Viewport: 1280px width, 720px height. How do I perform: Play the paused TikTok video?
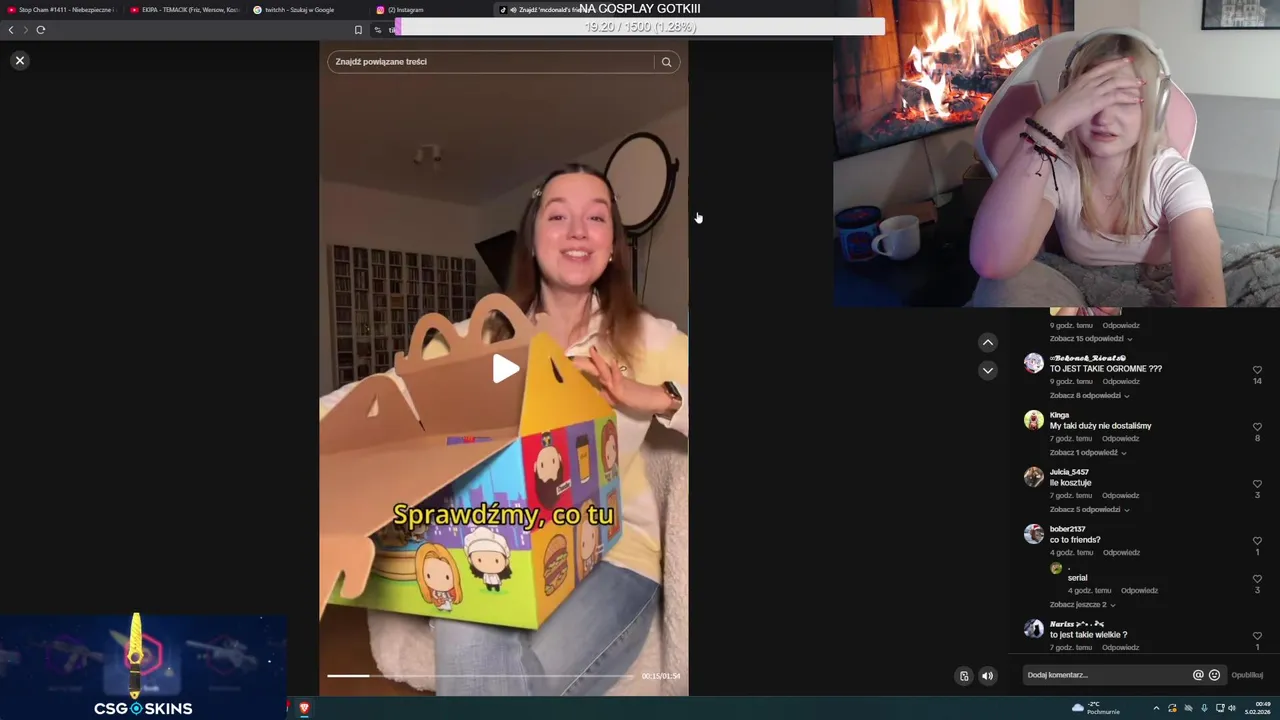click(x=505, y=369)
